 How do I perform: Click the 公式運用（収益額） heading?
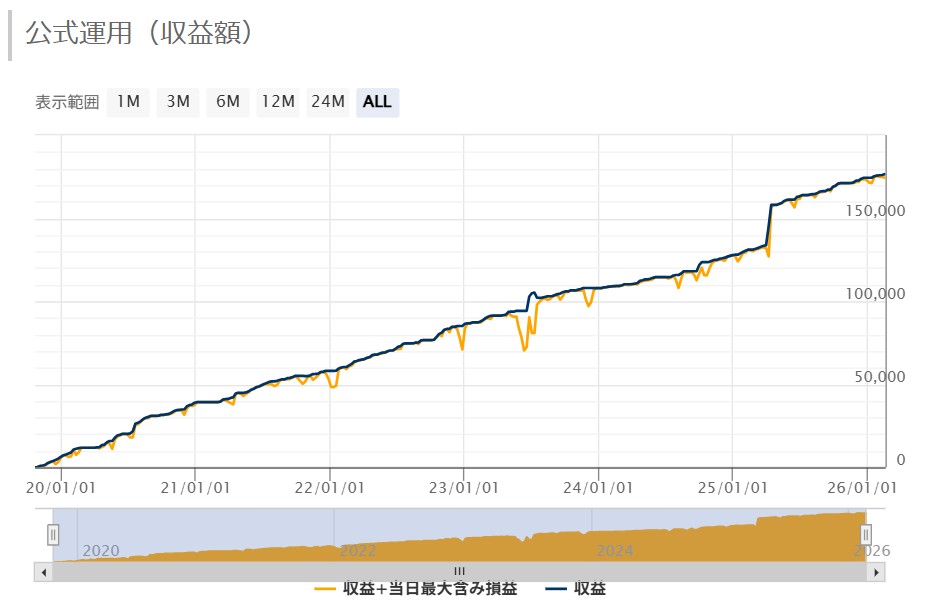[139, 32]
